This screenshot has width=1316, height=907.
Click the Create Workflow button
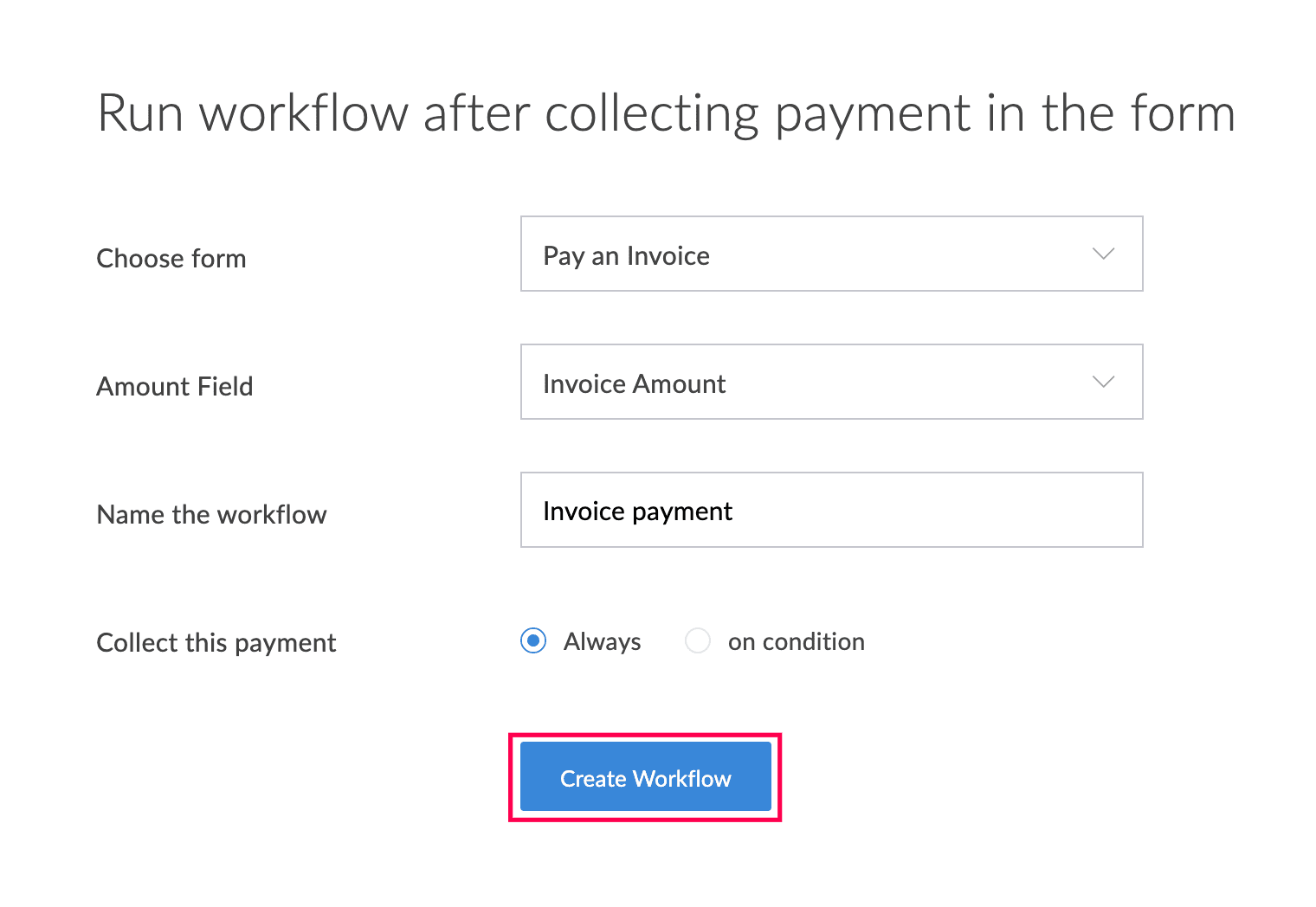(x=645, y=776)
